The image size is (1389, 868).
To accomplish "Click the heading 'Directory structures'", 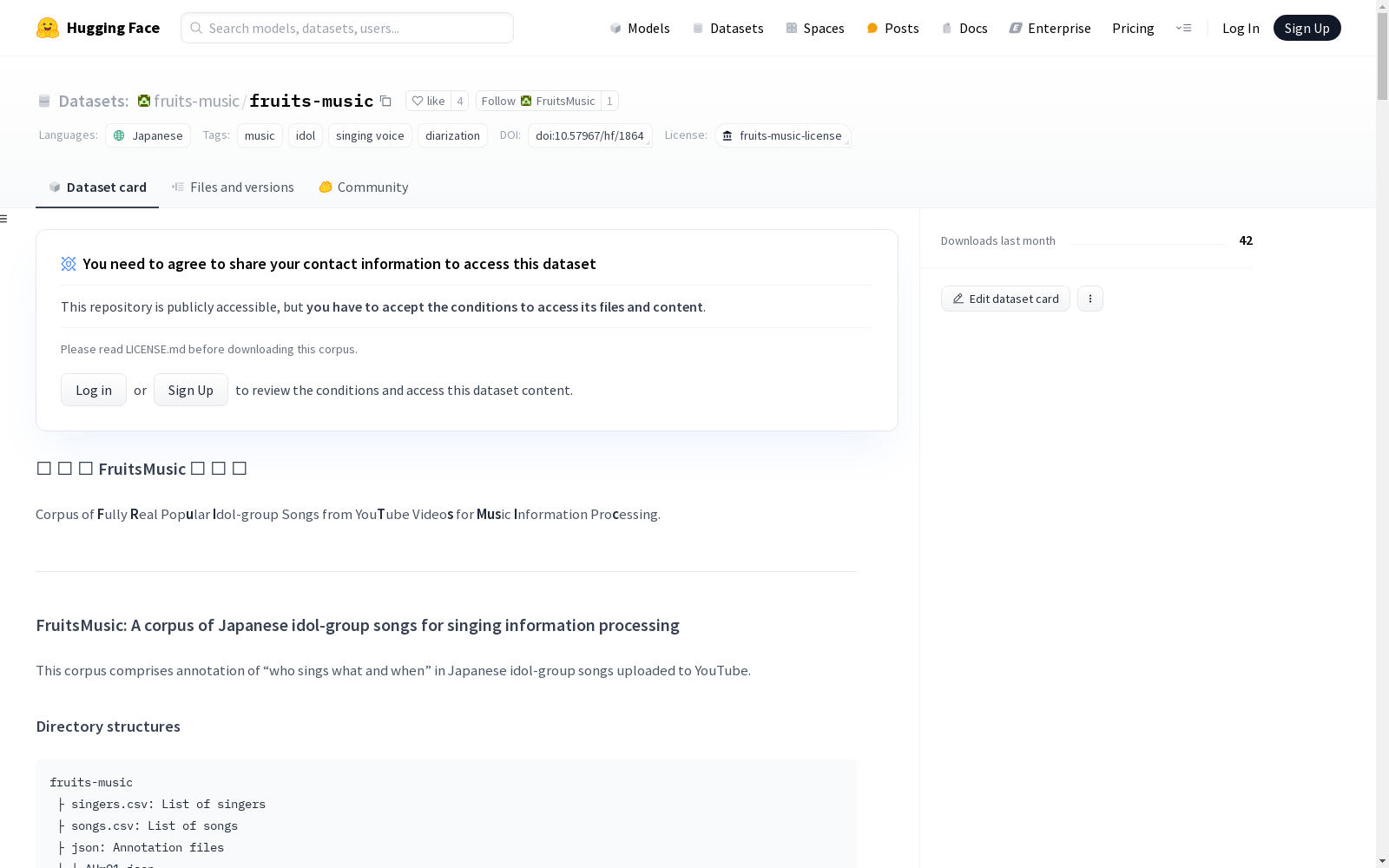I will 109,727.
